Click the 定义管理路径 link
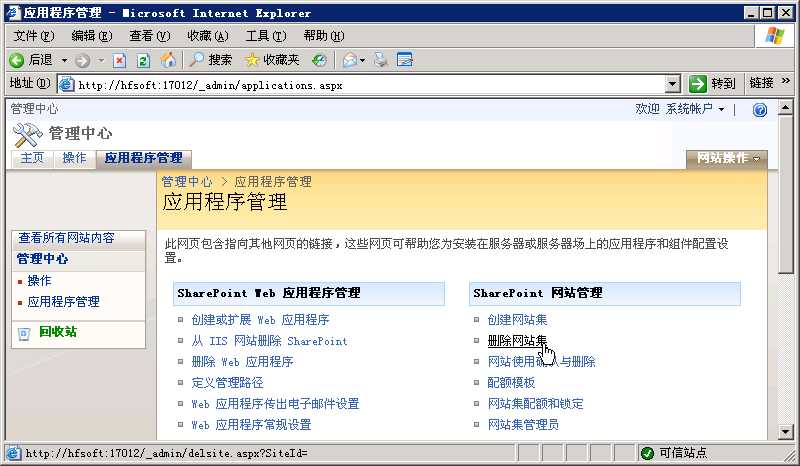This screenshot has width=800, height=466. click(x=228, y=383)
